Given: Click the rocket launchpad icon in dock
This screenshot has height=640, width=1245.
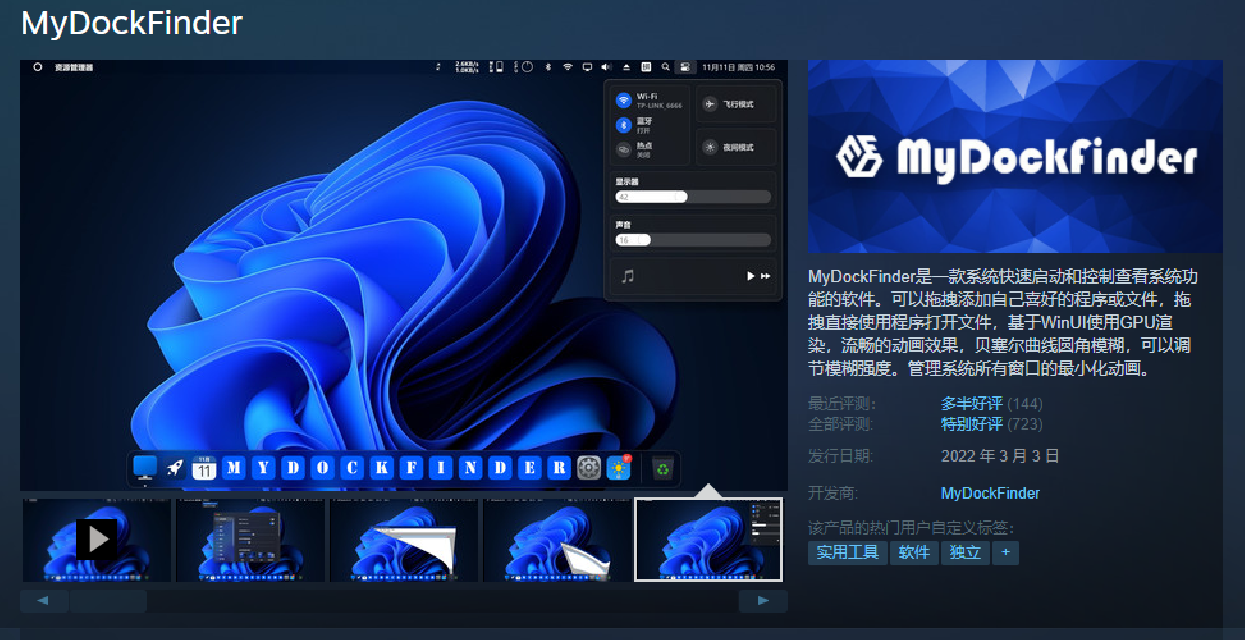Looking at the screenshot, I should pyautogui.click(x=175, y=468).
